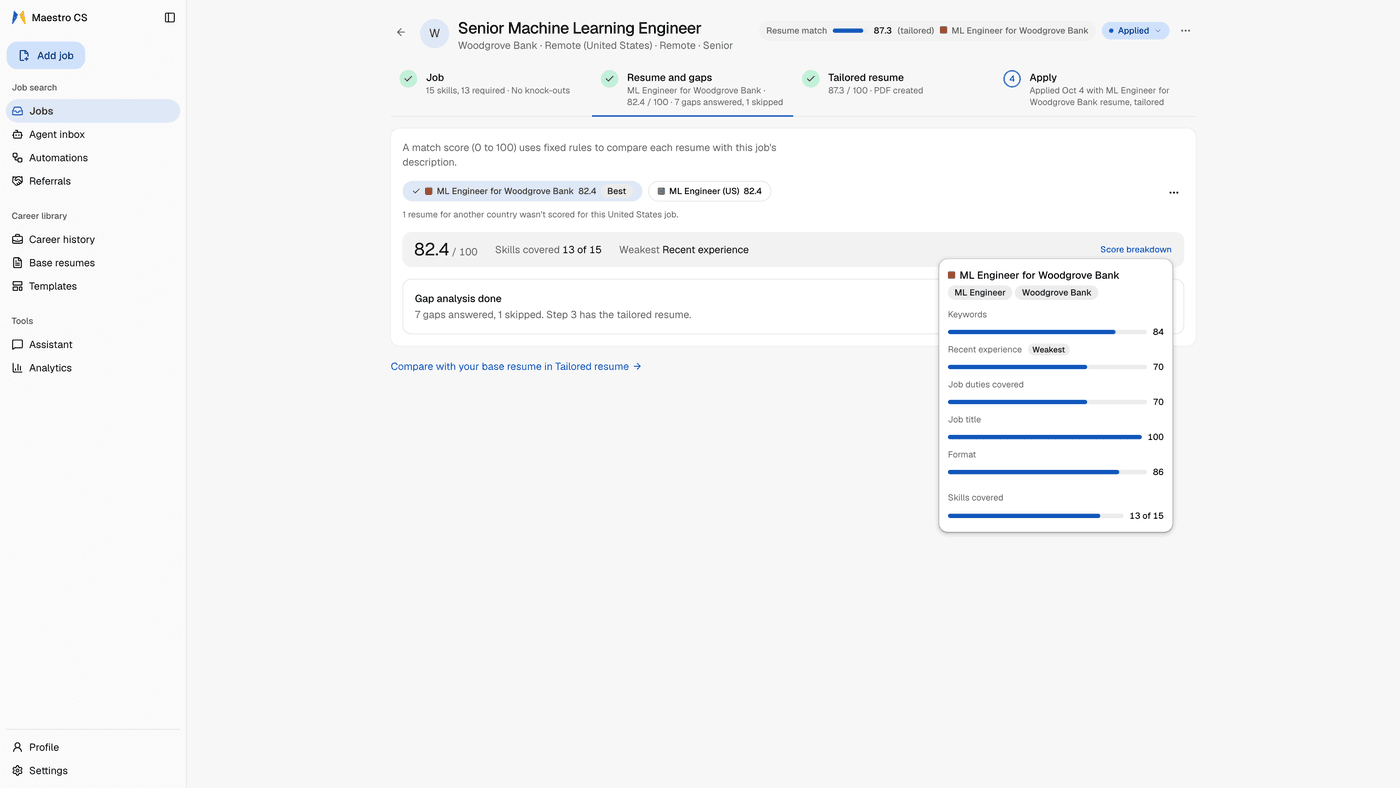The width and height of the screenshot is (1400, 788).
Task: Toggle the sidebar collapse icon
Action: [170, 18]
